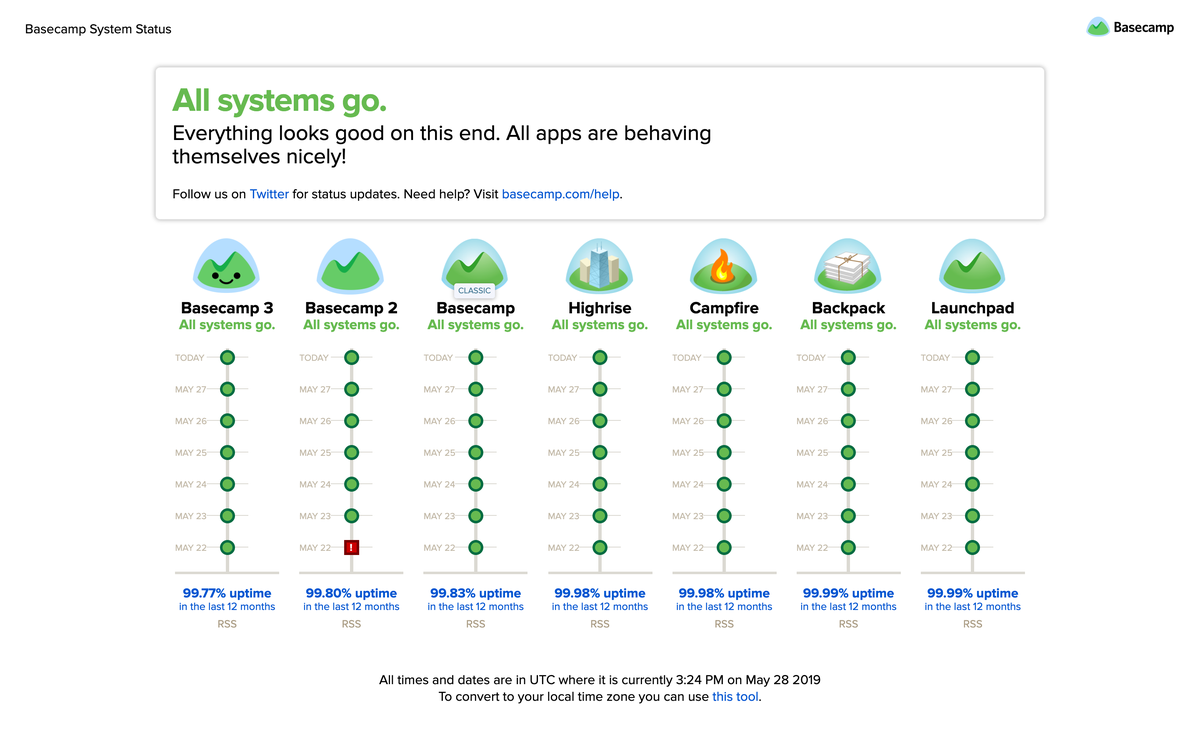Visit the basecamp.com/help link
1200x735 pixels.
(x=561, y=194)
